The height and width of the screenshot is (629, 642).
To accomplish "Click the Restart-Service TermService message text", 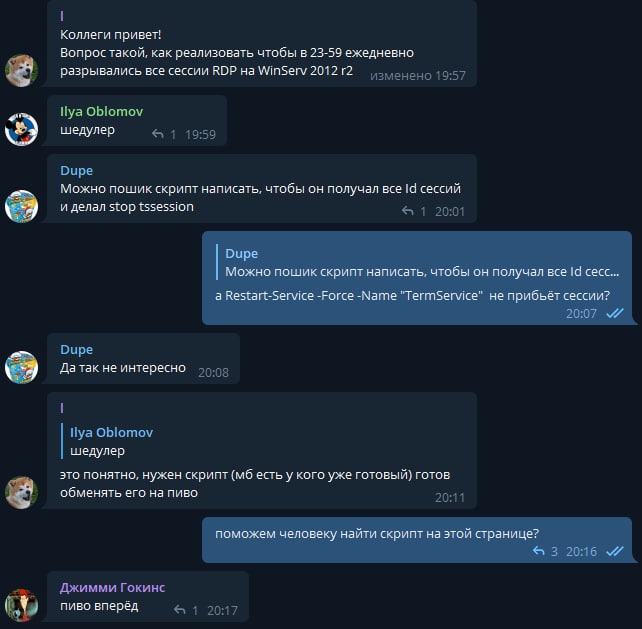I will tap(412, 295).
